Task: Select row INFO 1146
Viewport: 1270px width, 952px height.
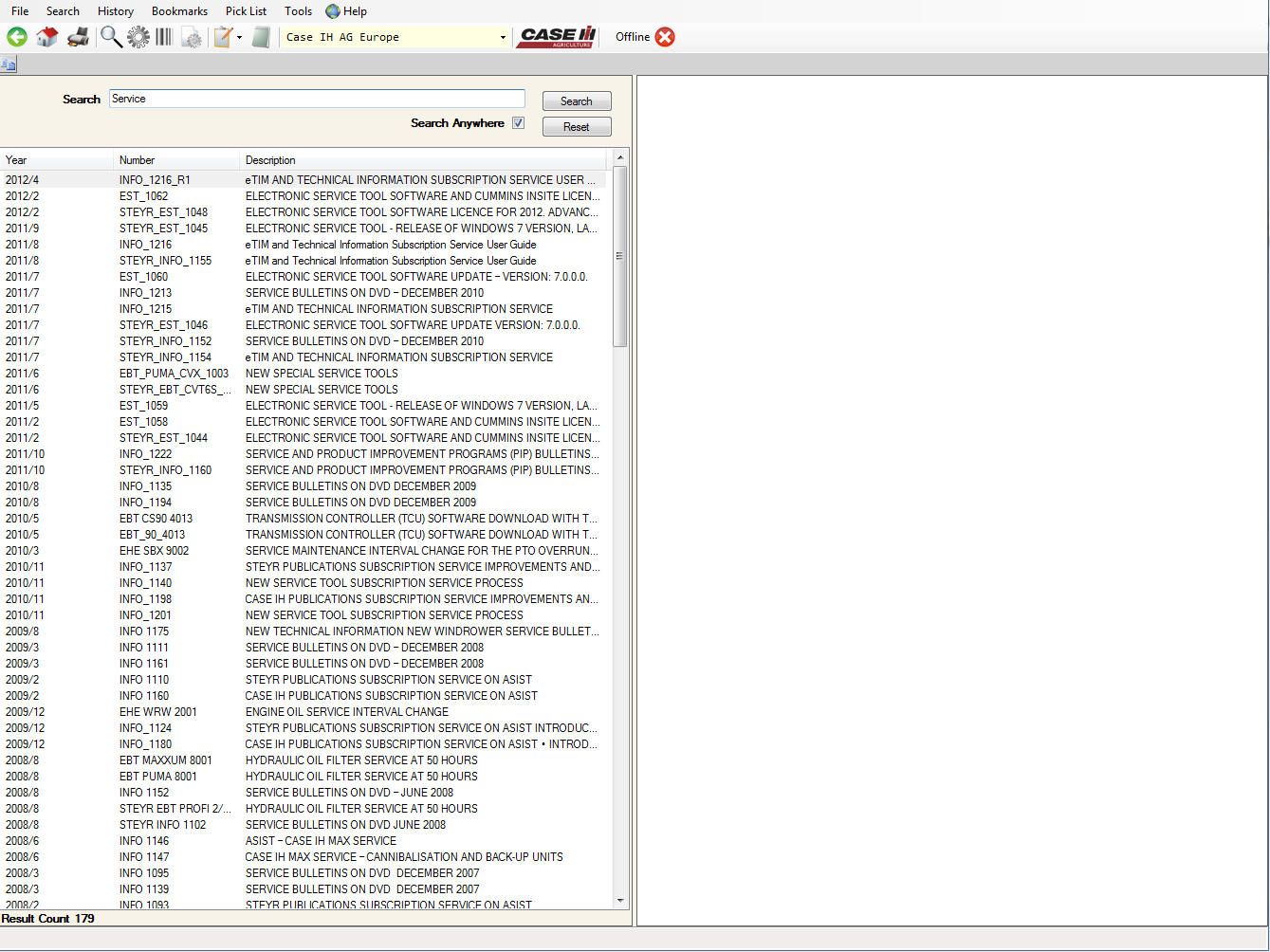Action: click(304, 841)
